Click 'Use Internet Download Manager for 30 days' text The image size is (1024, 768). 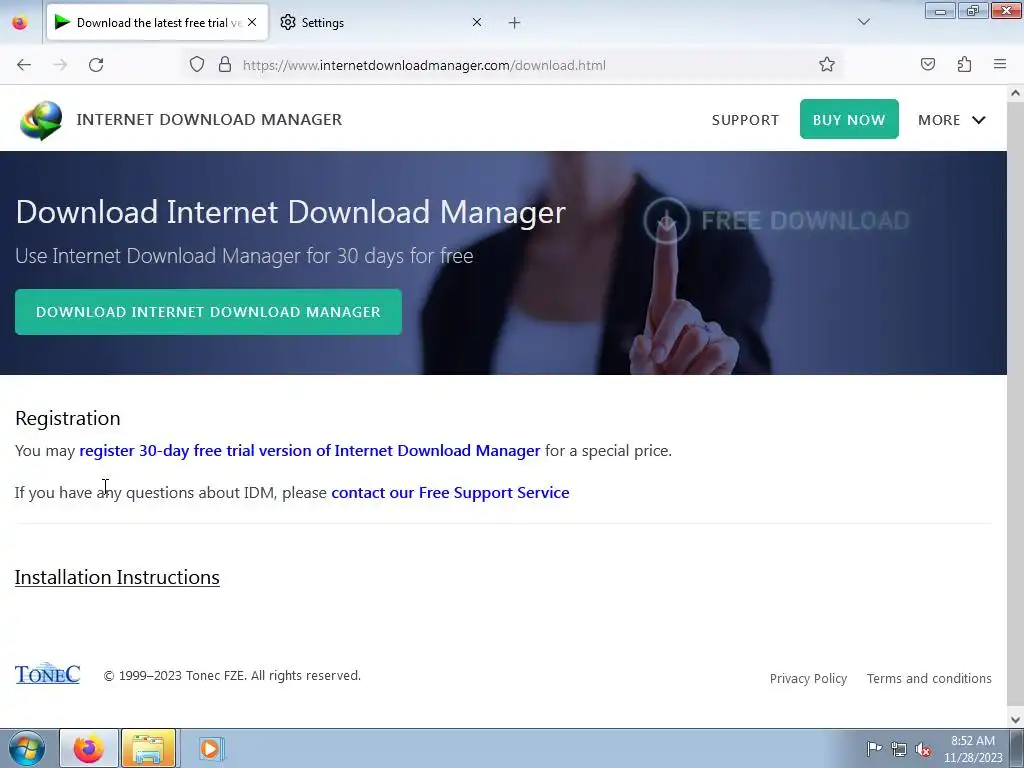pos(244,256)
